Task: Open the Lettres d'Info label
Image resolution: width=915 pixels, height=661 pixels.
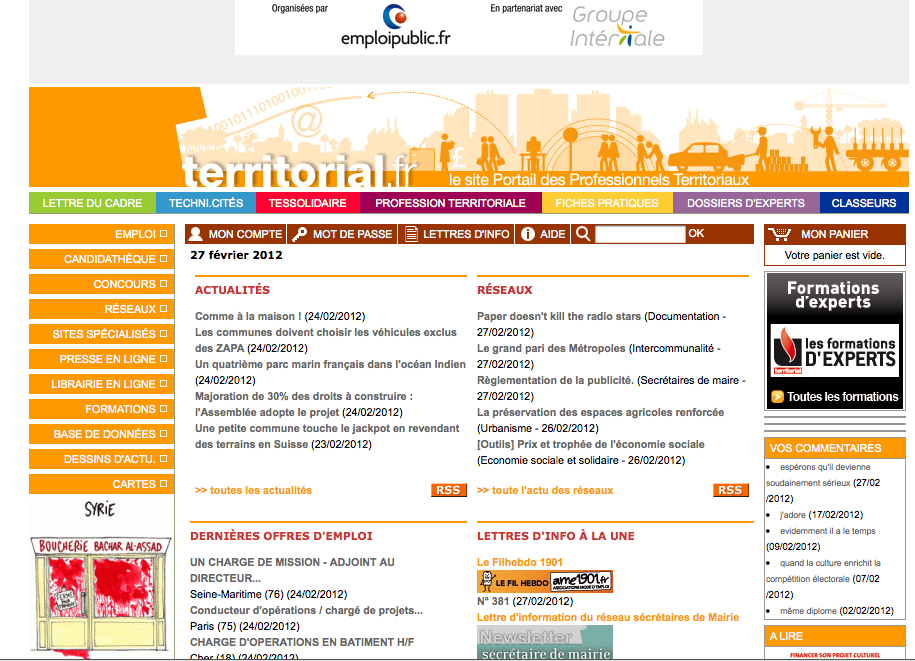Action: (x=466, y=234)
